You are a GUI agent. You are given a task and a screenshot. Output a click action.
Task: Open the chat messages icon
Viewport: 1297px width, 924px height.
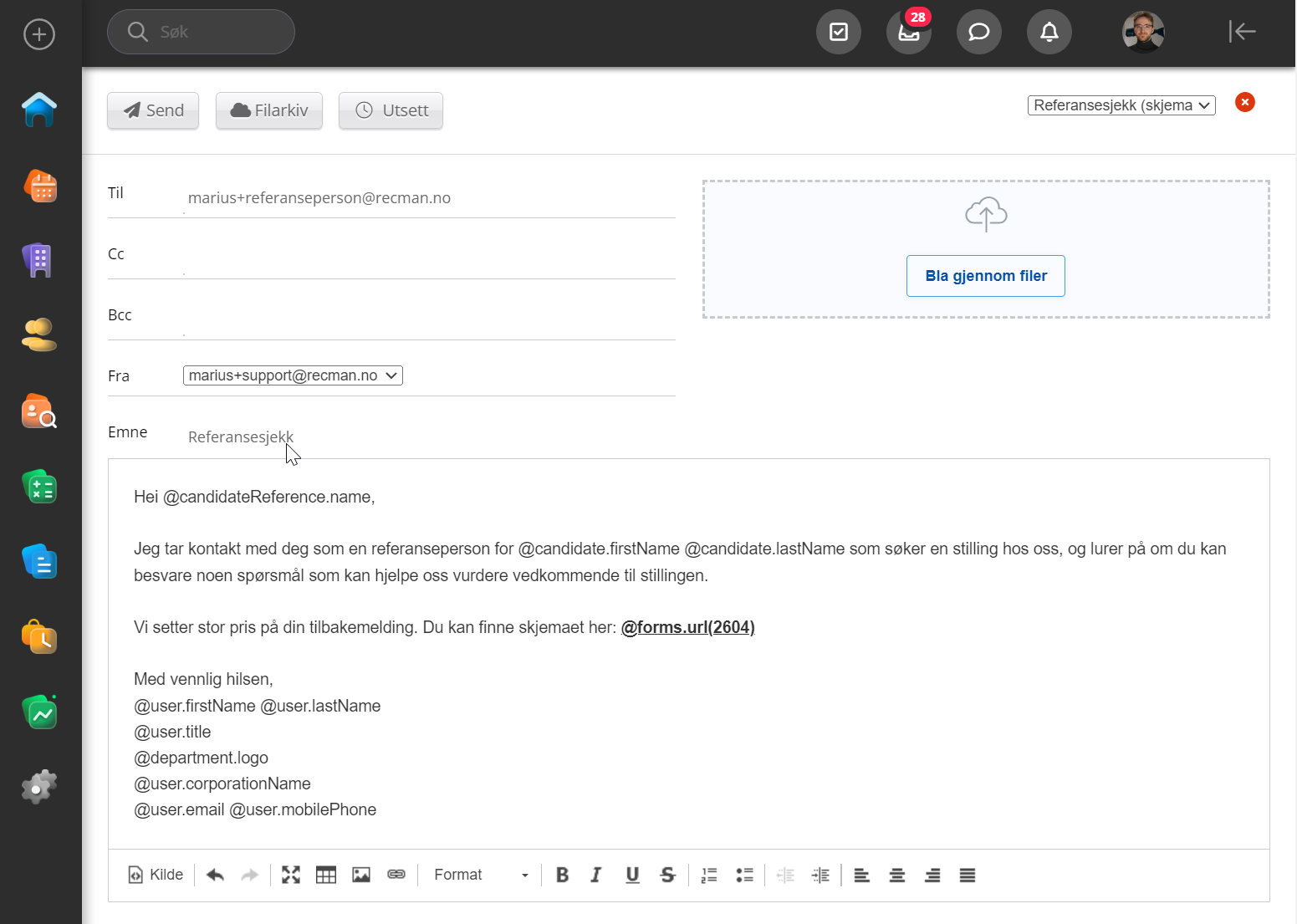click(x=978, y=33)
